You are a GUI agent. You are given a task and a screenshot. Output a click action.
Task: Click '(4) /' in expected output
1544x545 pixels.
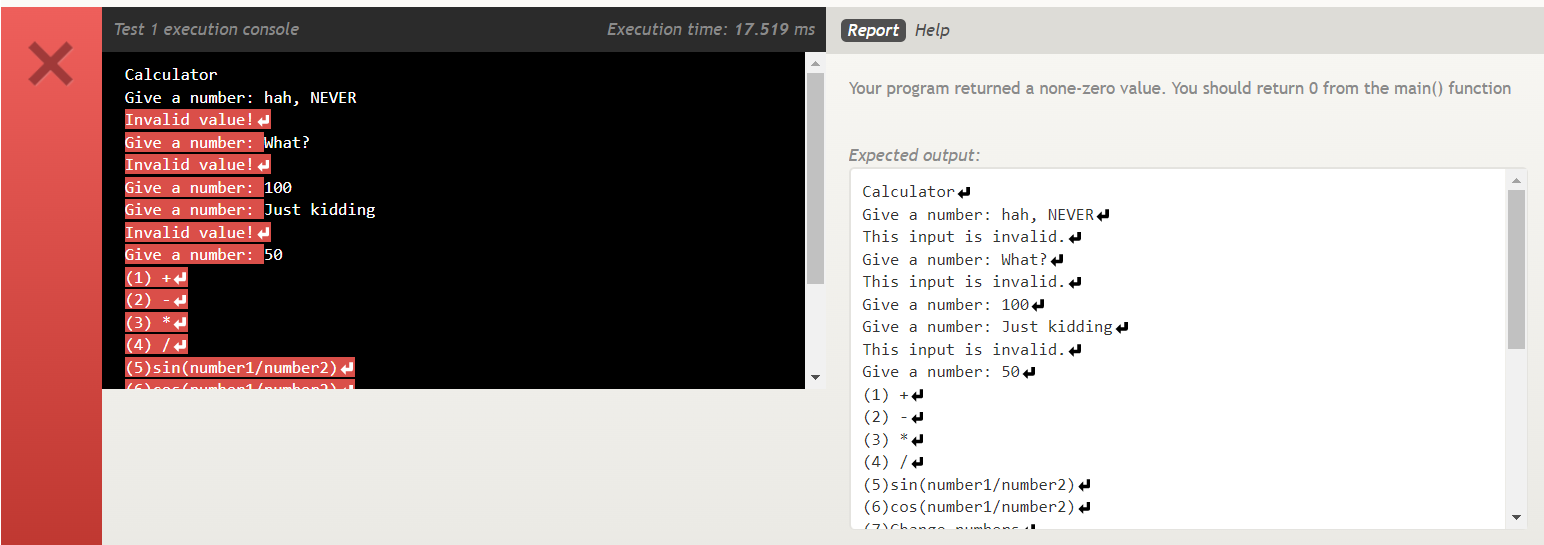click(x=893, y=461)
